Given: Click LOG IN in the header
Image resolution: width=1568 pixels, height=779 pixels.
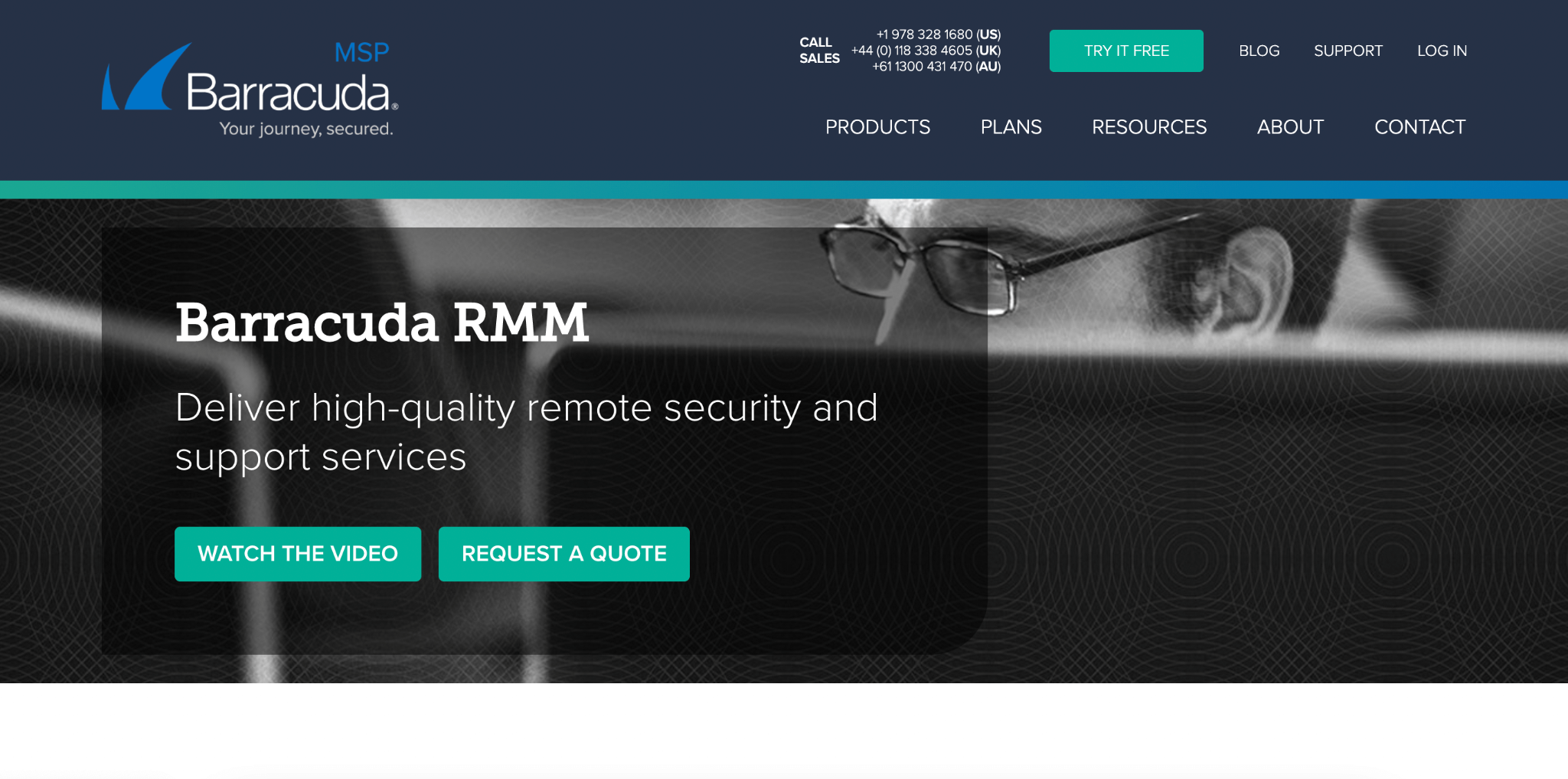Looking at the screenshot, I should pos(1442,51).
